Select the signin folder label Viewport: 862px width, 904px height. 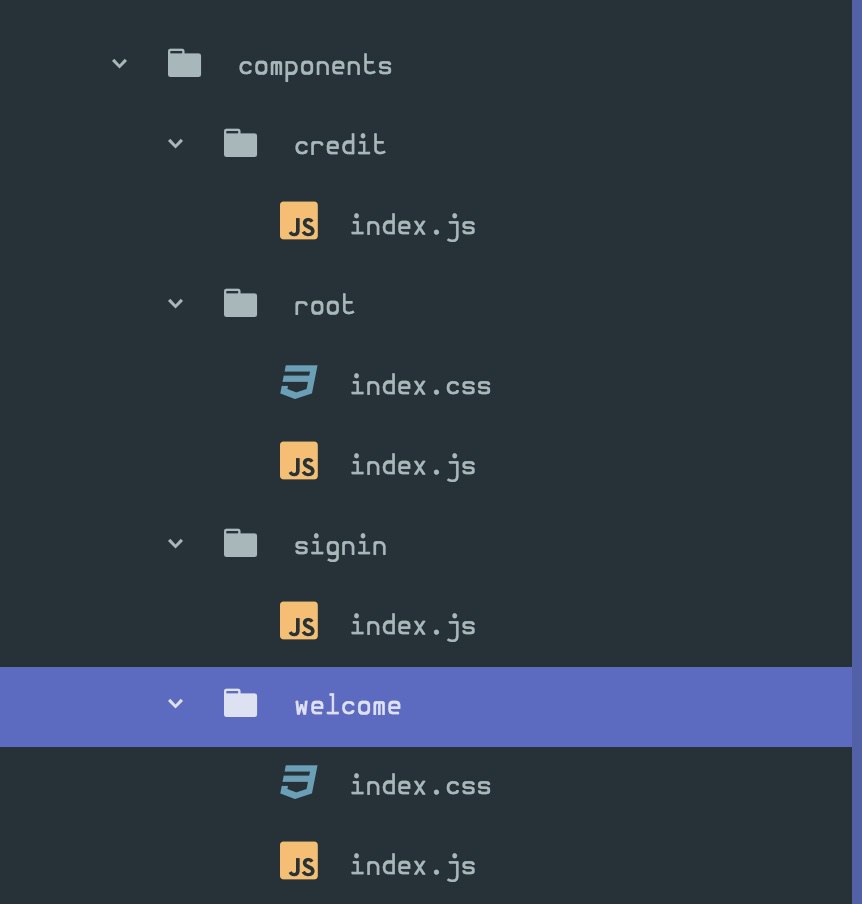[340, 546]
